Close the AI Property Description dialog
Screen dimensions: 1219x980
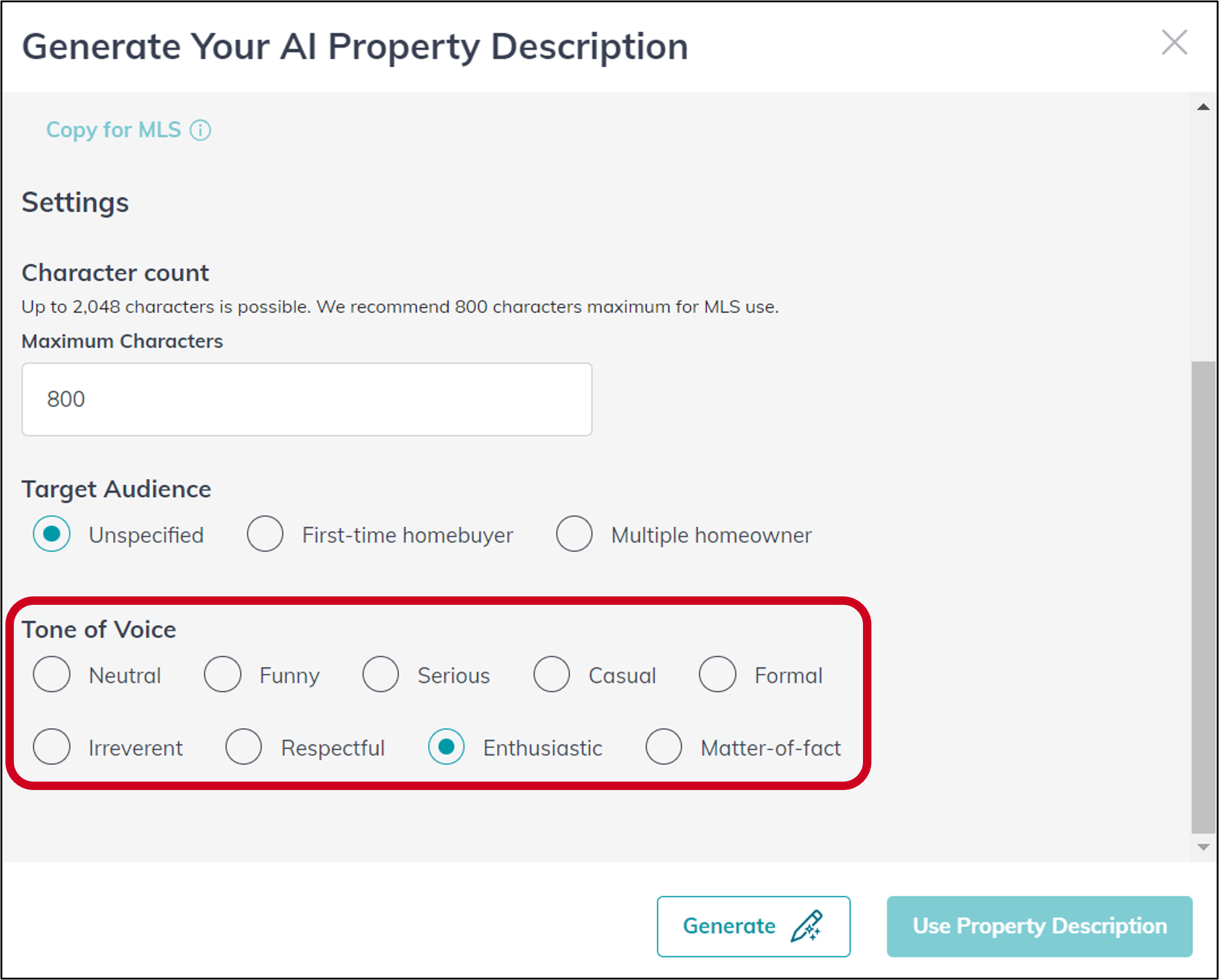pos(1174,43)
